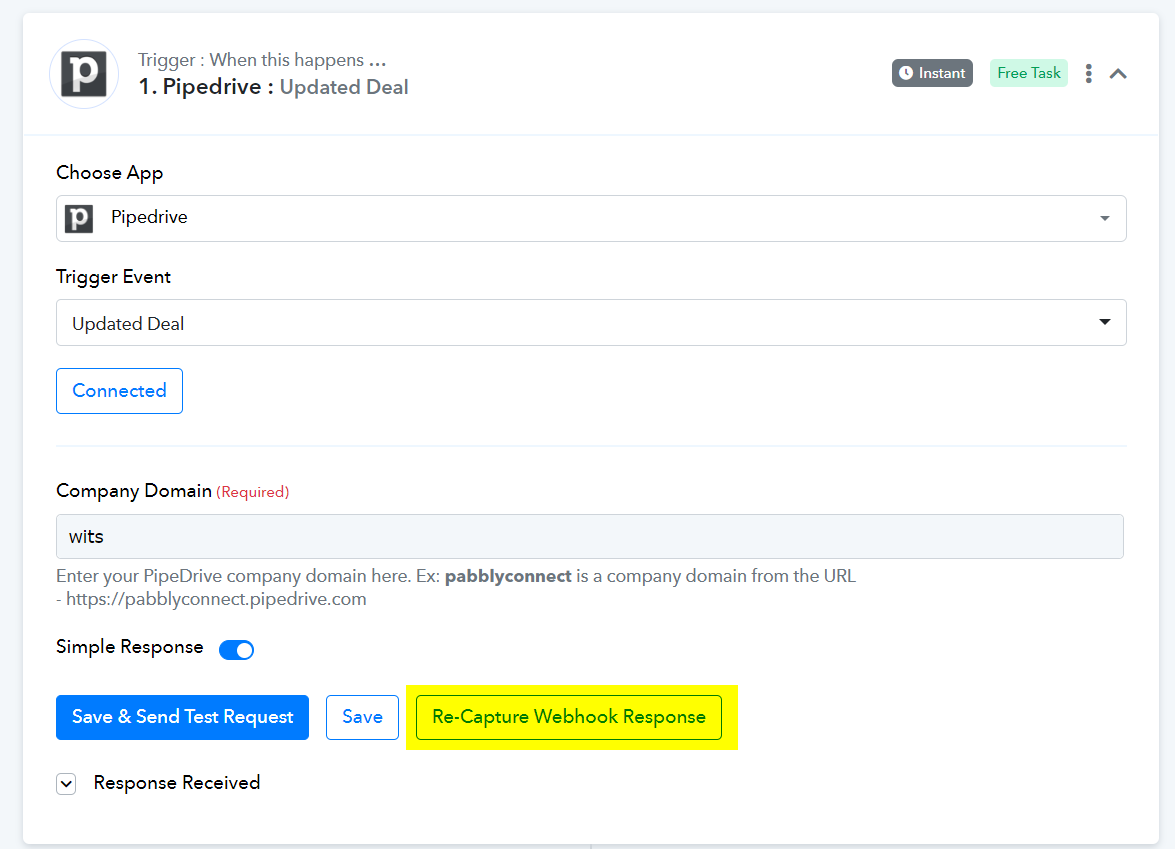
Task: Click the '1. Pipedrive : Updated Deal' title
Action: tap(274, 87)
